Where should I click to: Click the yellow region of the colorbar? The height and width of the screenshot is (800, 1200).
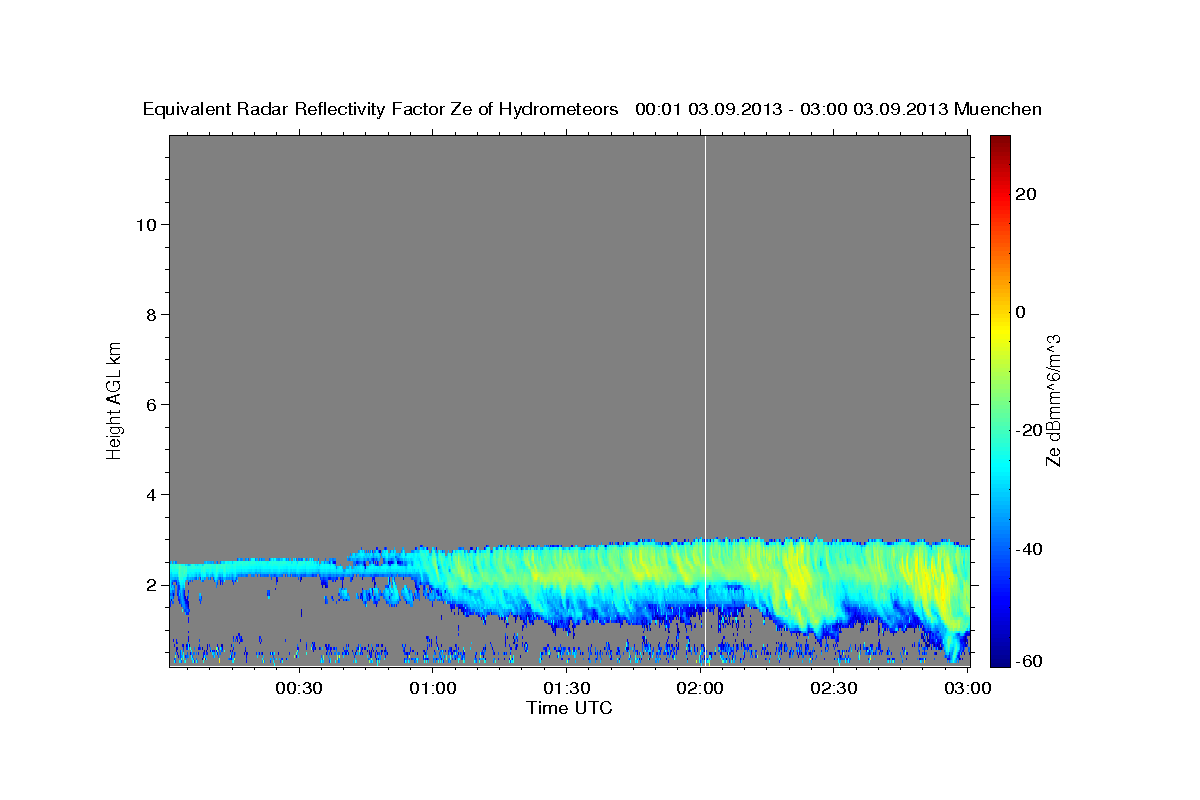(1000, 330)
